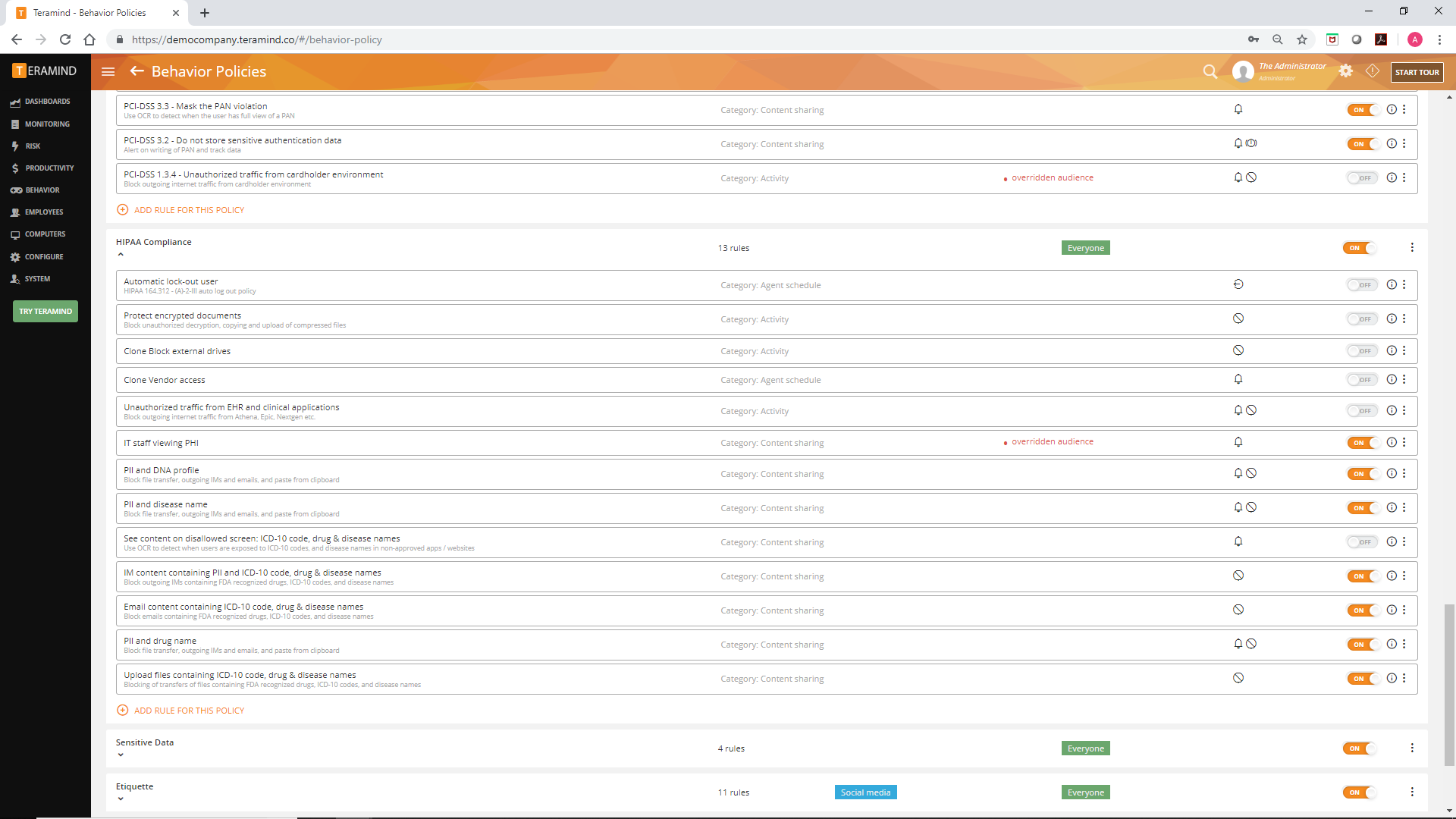
Task: Collapse the HIPAA Compliance policy section
Action: coord(121,255)
